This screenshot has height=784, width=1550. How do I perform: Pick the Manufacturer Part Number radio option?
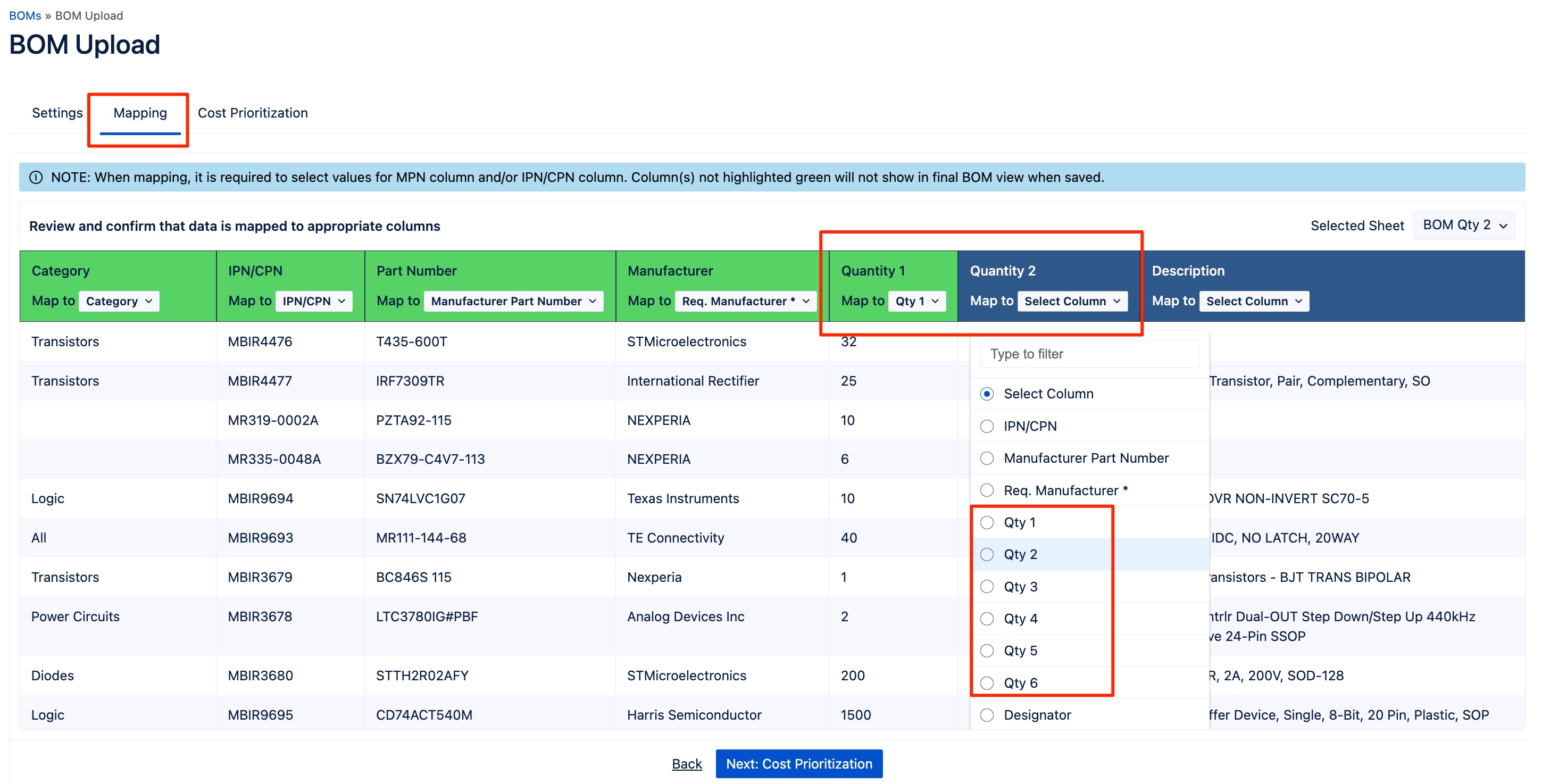pos(987,458)
